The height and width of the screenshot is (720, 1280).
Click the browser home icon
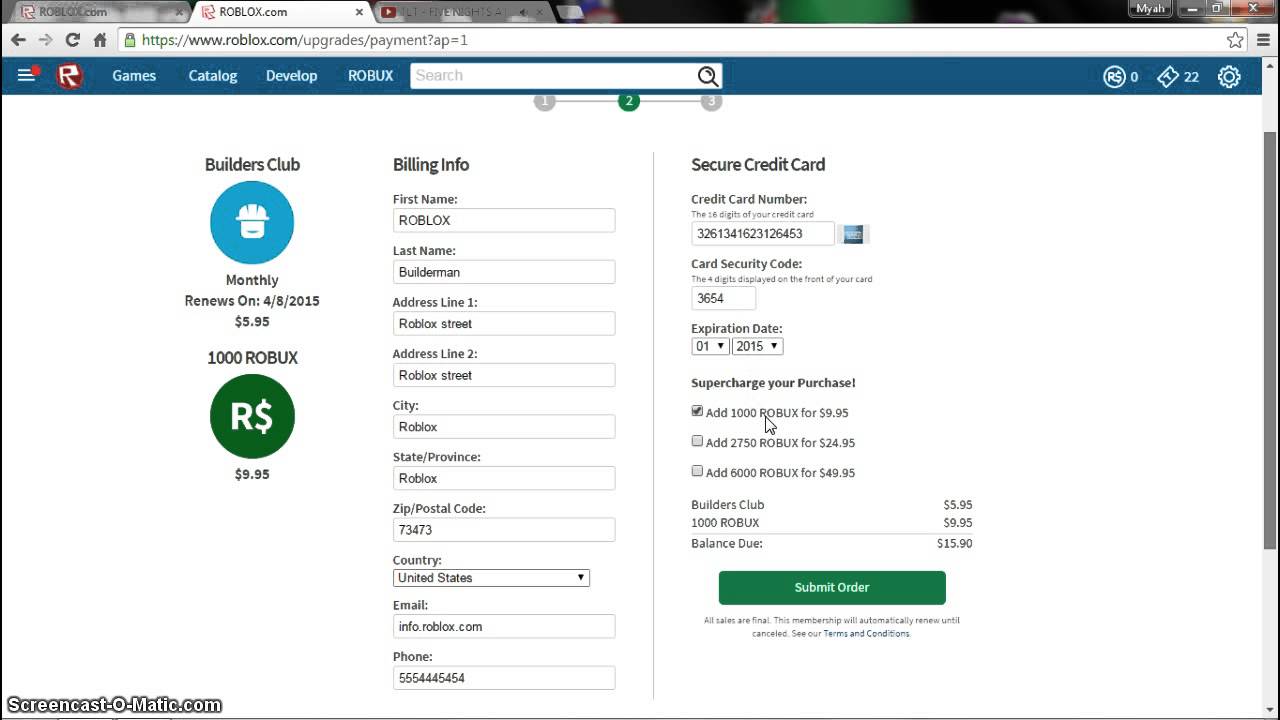(x=100, y=40)
